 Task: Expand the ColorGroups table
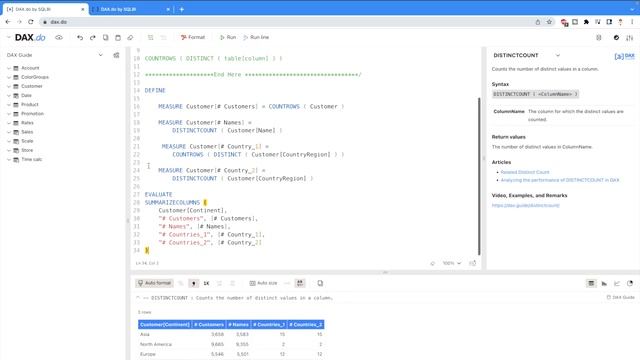9,77
